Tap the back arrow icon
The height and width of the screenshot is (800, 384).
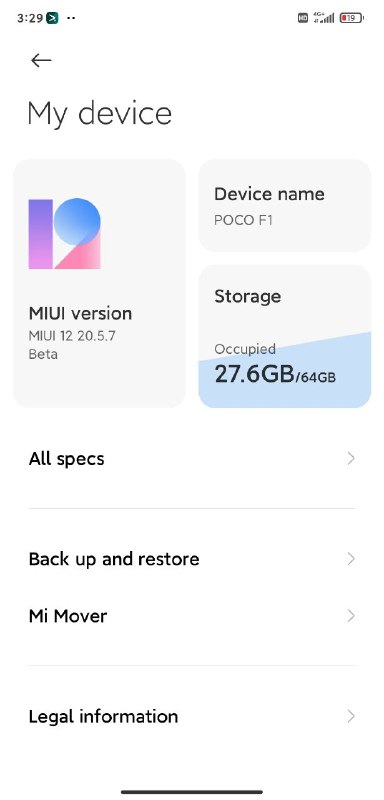point(41,61)
